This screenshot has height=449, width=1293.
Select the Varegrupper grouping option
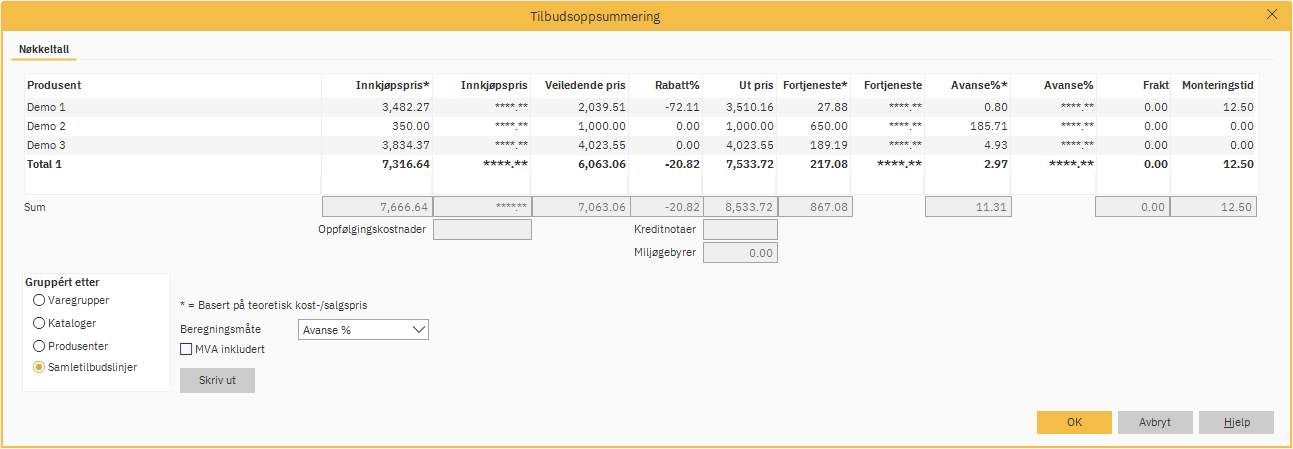coord(39,300)
